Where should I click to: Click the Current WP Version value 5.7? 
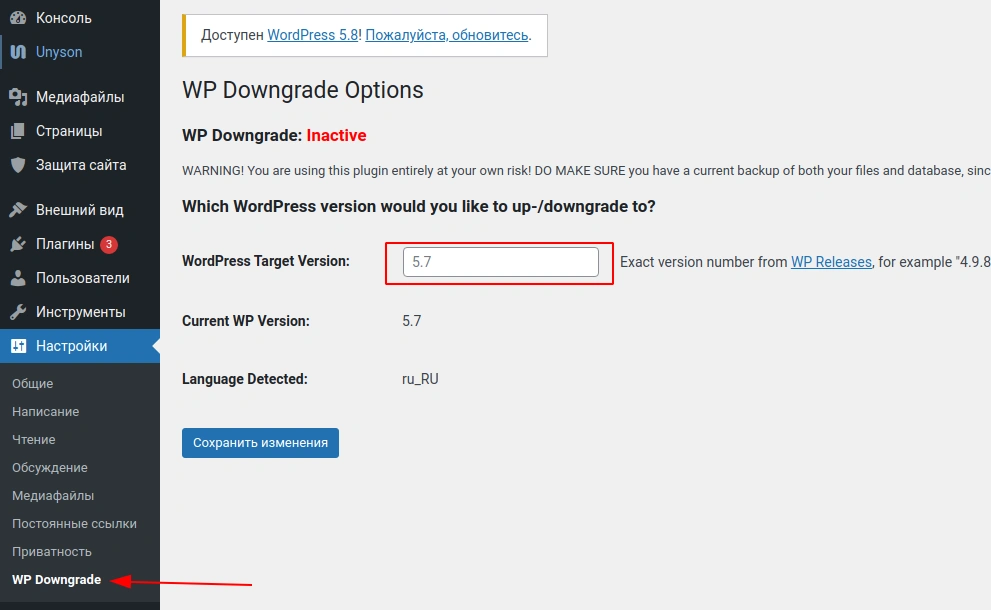(411, 321)
